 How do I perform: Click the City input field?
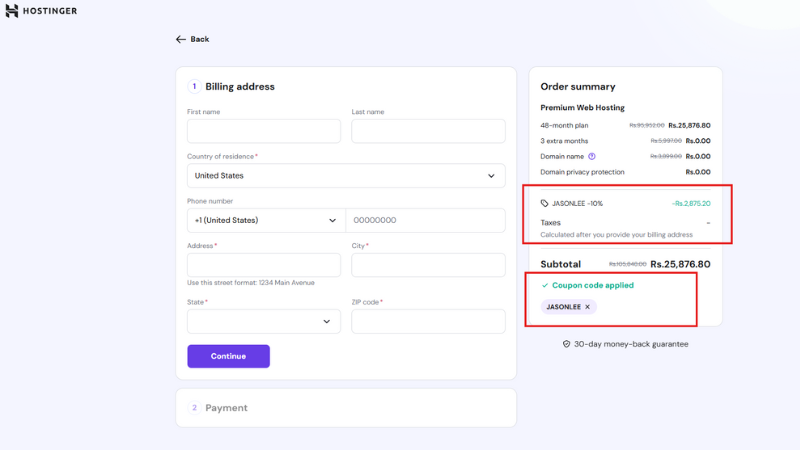coord(428,265)
